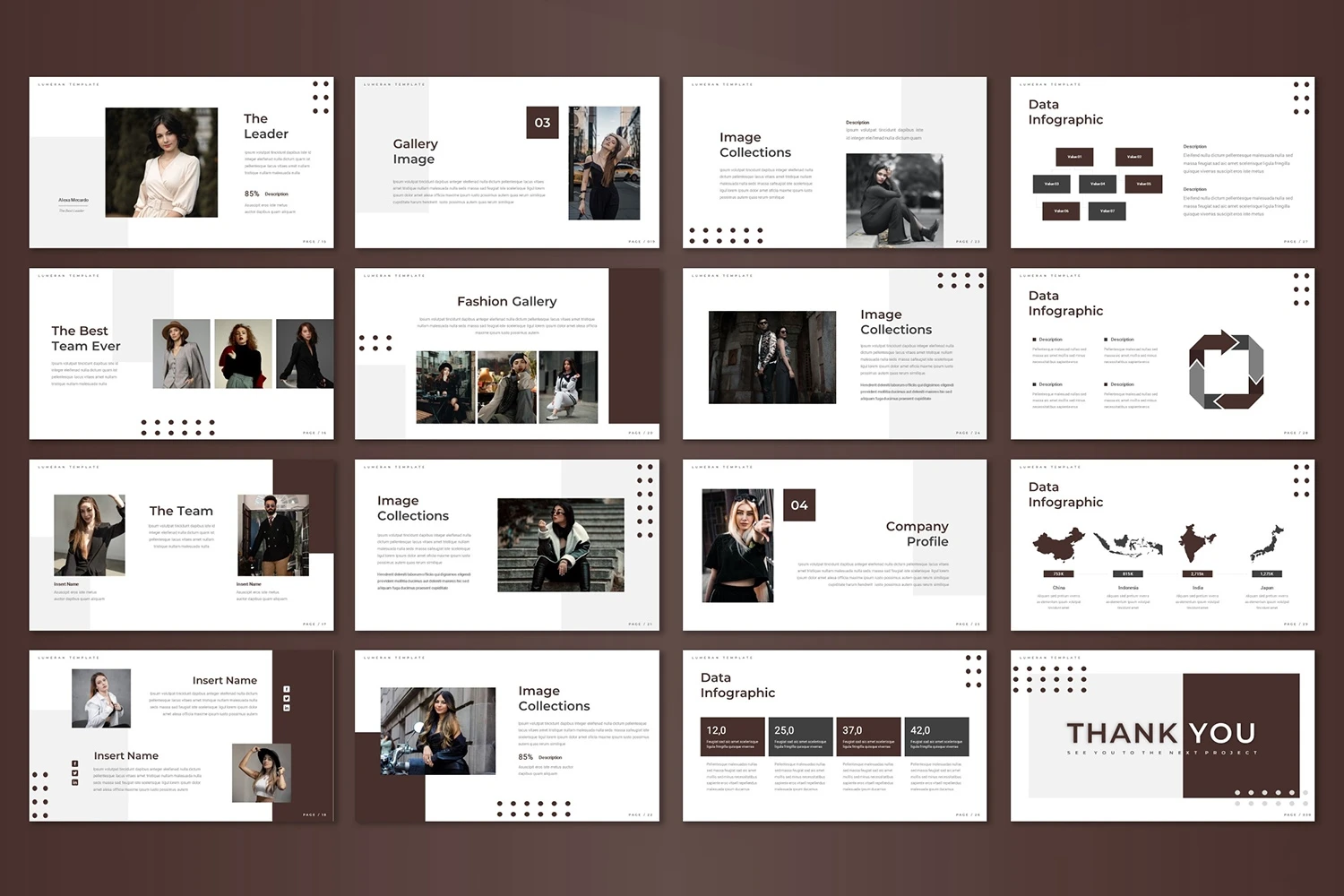Screen dimensions: 1344x896
Task: Select the Japan map shape
Action: click(x=1267, y=544)
